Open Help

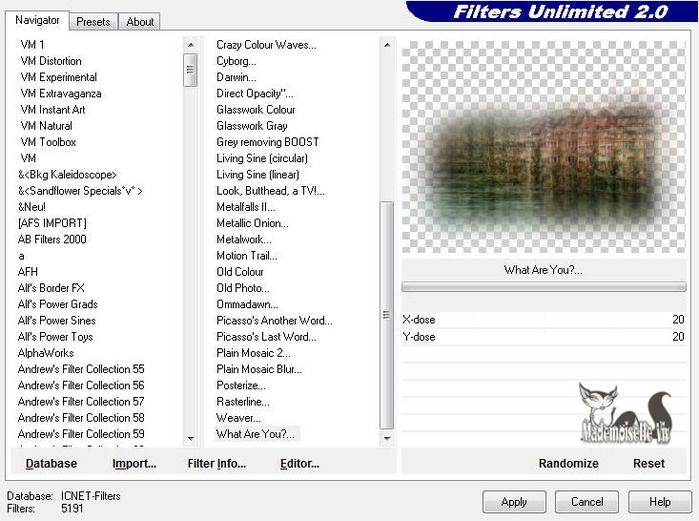659,502
